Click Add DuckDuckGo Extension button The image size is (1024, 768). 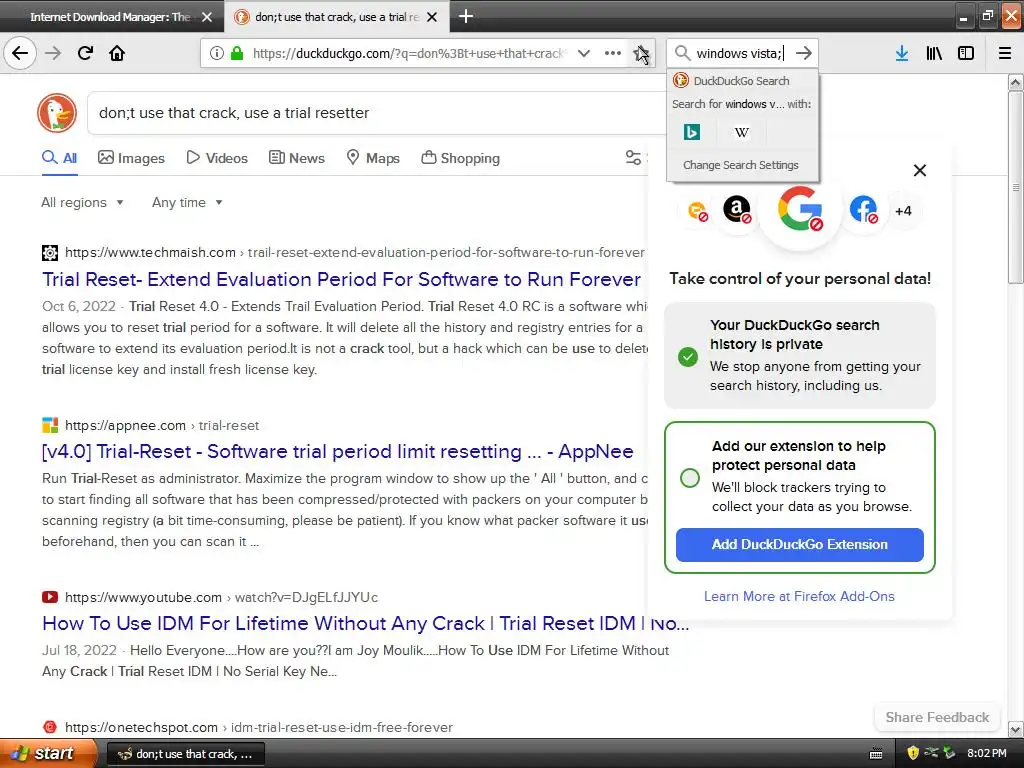(799, 545)
